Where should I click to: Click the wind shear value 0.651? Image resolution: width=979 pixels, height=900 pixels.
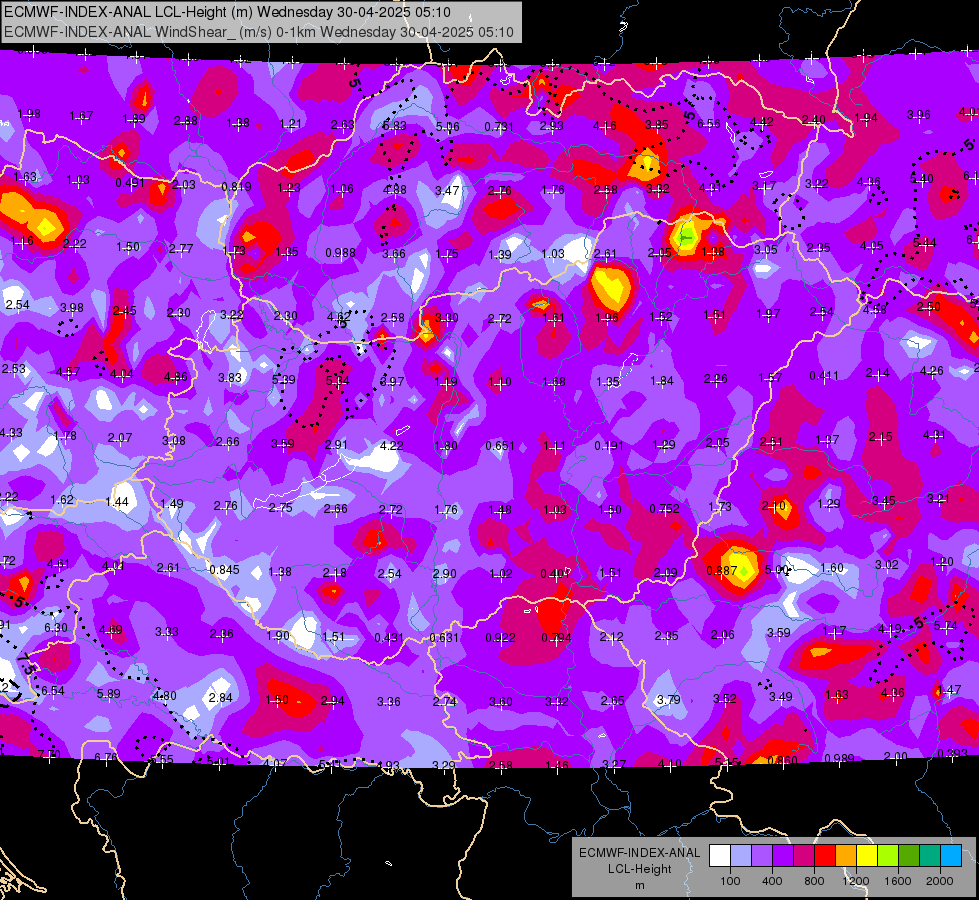point(500,445)
